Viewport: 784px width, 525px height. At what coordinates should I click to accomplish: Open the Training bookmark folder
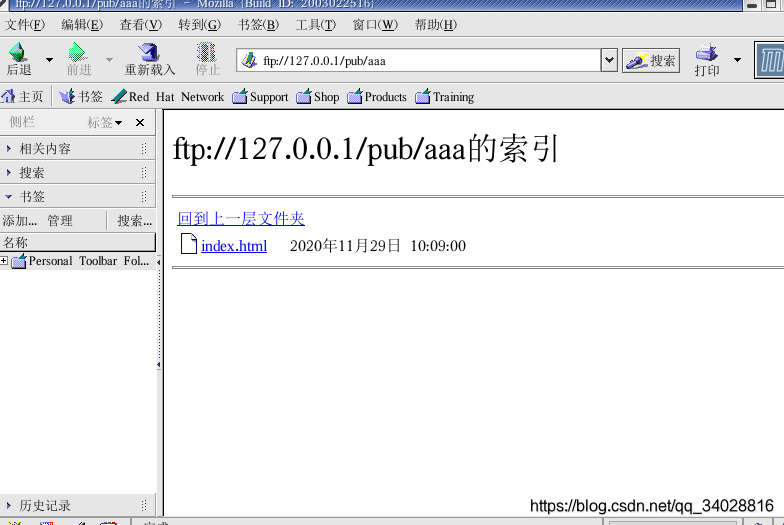[x=444, y=96]
